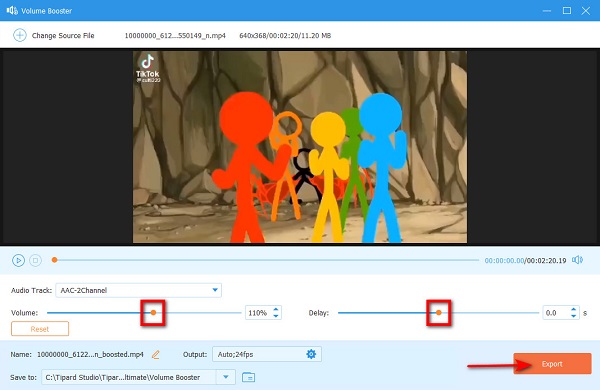Screen dimensions: 600x390
Task: Mute the preview speaker icon
Action: coord(577,260)
